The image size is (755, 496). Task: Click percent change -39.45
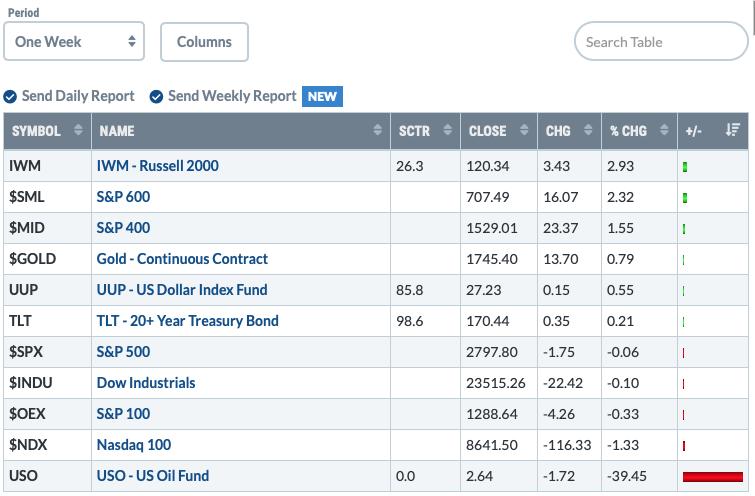pos(626,476)
